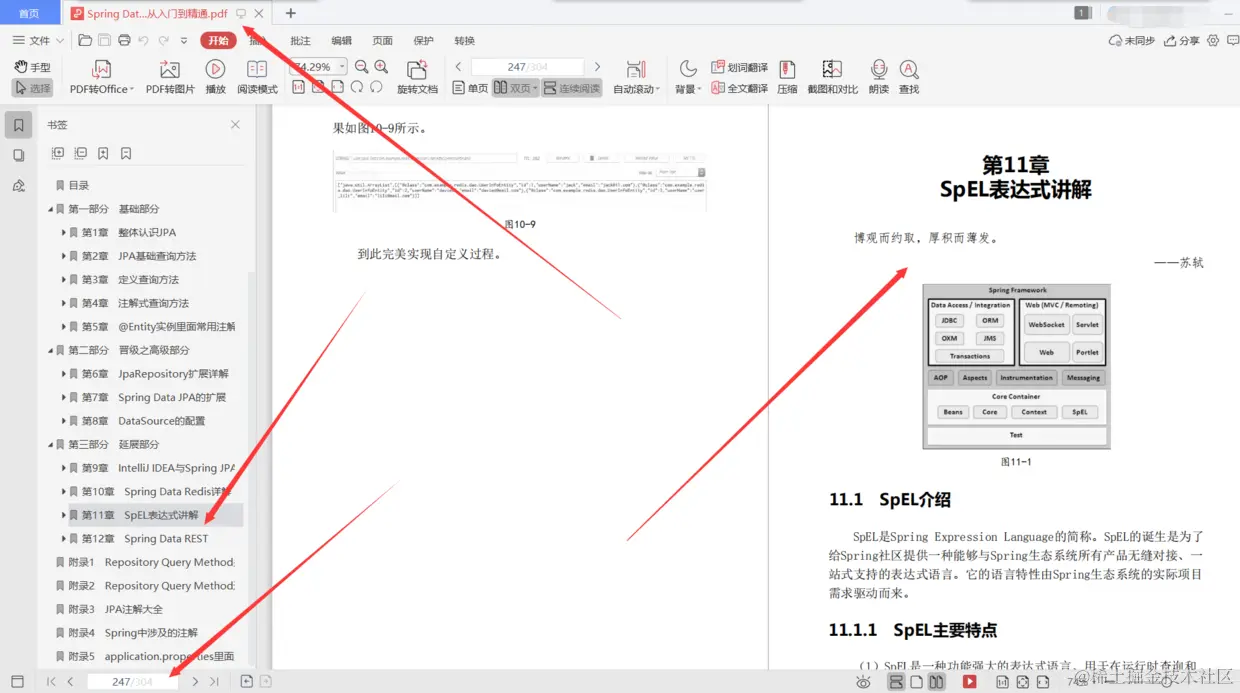Click the undo arrow
Screen dimensions: 1240x693
pos(144,41)
